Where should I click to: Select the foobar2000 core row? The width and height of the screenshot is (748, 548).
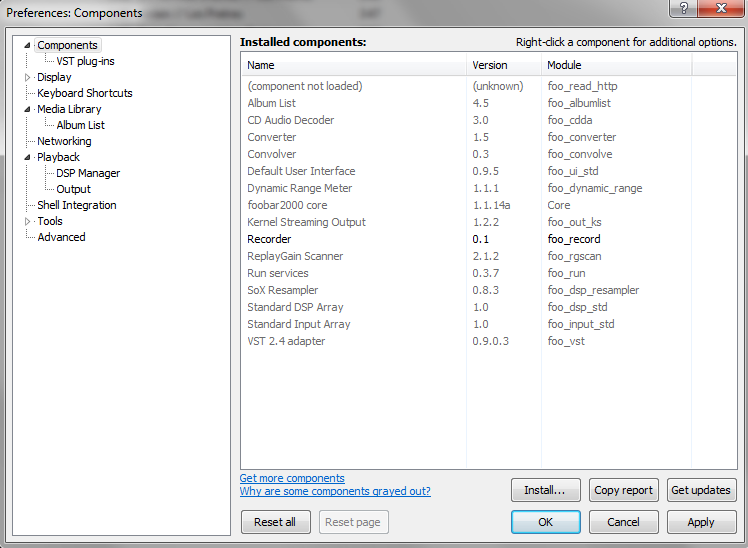click(x=488, y=205)
